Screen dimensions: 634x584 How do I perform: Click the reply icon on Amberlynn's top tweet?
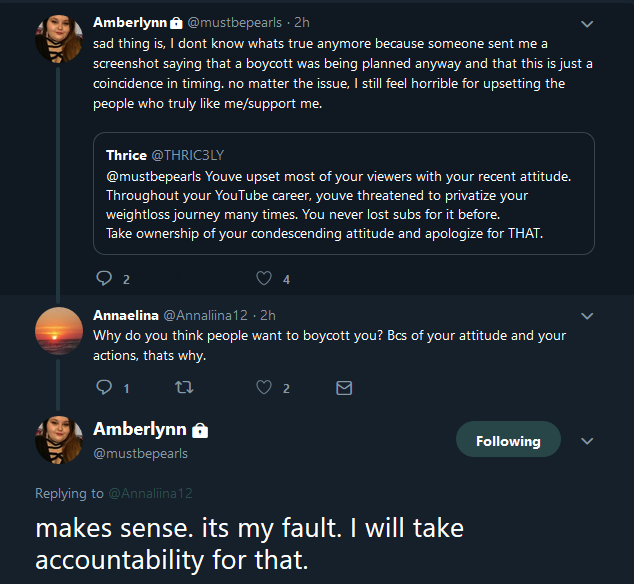[x=104, y=278]
